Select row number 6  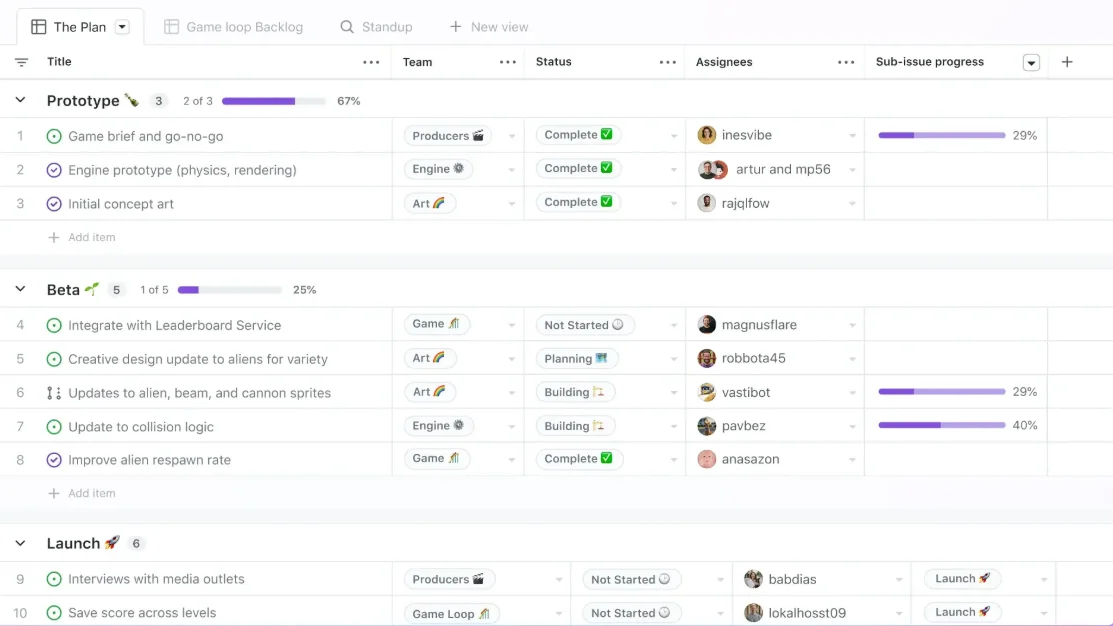tap(20, 392)
